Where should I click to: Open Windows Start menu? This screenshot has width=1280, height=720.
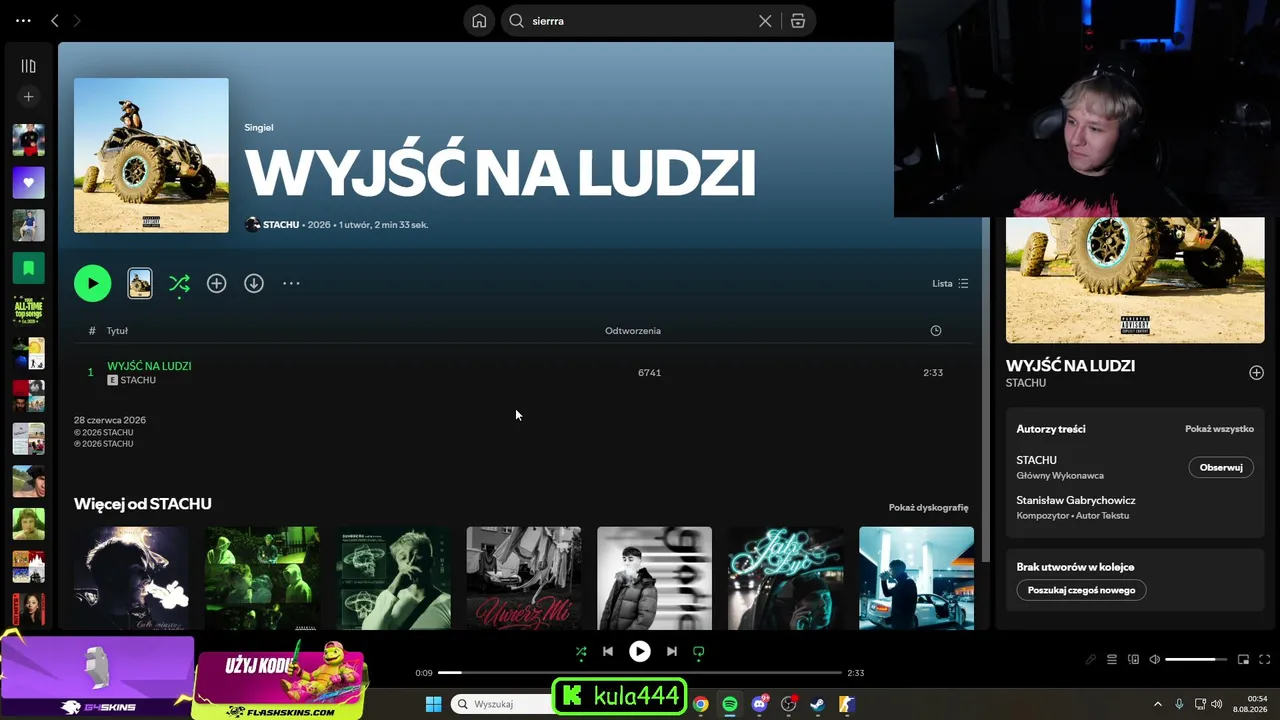tap(433, 704)
